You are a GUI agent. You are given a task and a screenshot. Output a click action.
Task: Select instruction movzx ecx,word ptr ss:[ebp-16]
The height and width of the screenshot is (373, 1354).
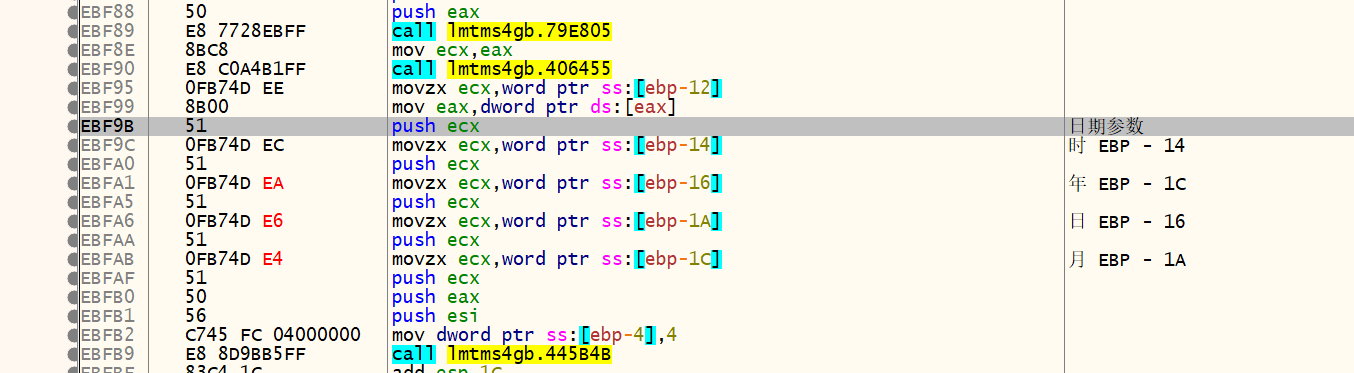click(557, 183)
